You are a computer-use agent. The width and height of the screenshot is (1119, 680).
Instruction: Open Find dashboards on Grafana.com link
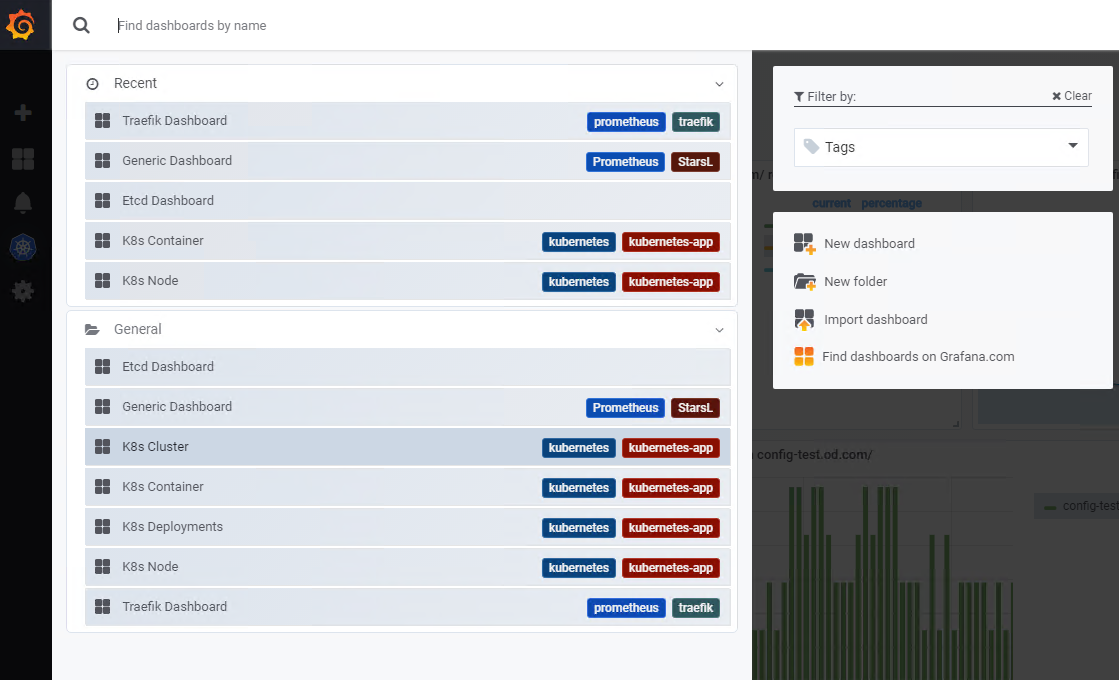[x=917, y=357]
